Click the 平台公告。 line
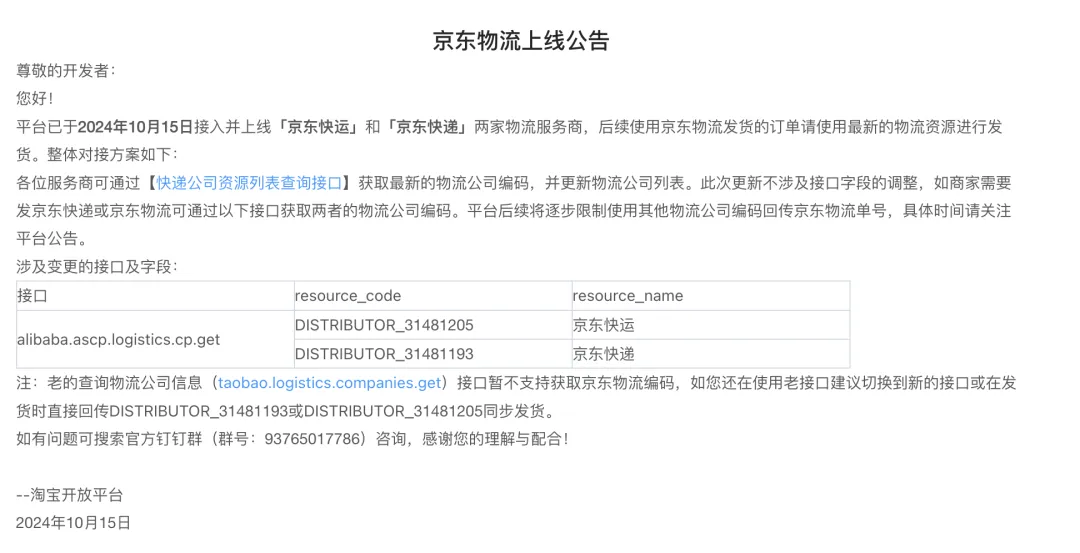 [52, 238]
